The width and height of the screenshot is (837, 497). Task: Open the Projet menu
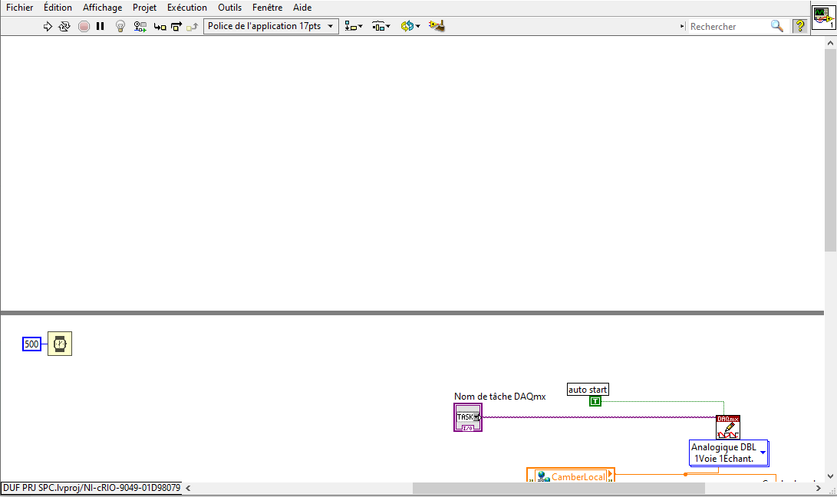tap(144, 7)
